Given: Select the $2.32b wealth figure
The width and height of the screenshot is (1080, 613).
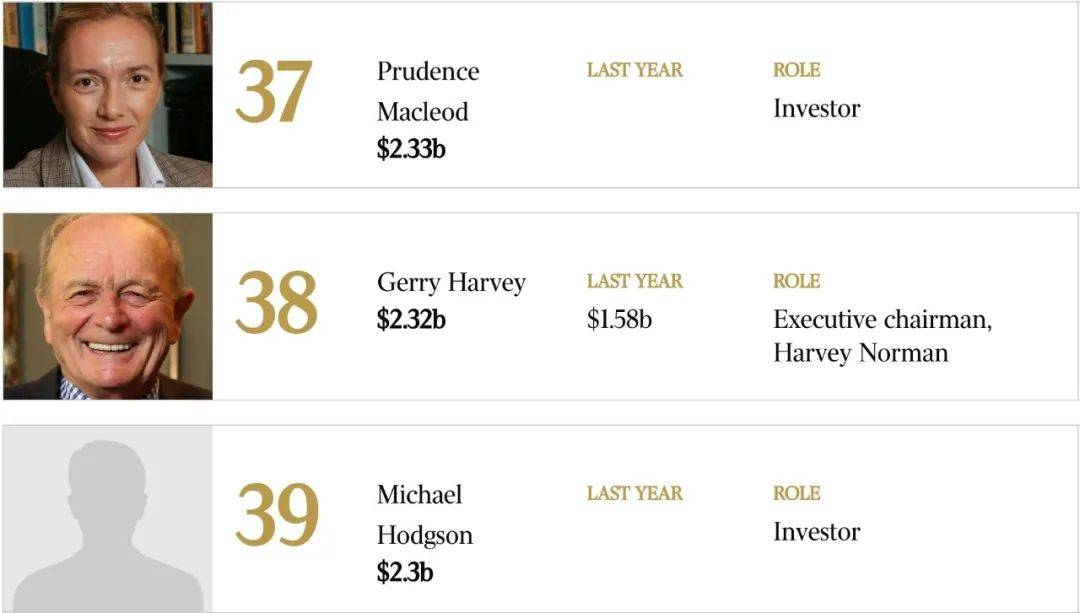Looking at the screenshot, I should coord(411,320).
